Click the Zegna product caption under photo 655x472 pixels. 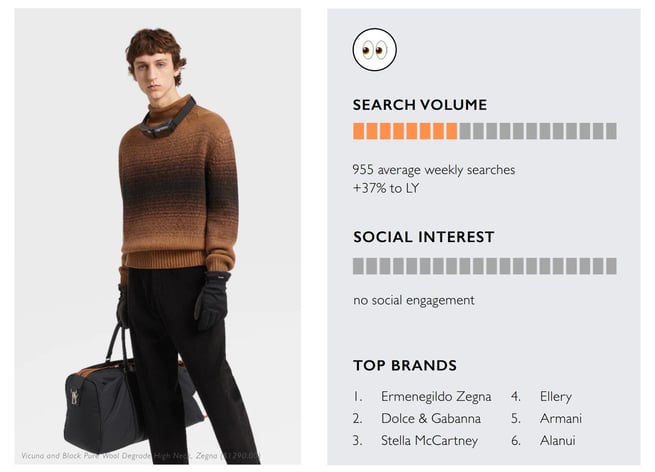(x=140, y=456)
